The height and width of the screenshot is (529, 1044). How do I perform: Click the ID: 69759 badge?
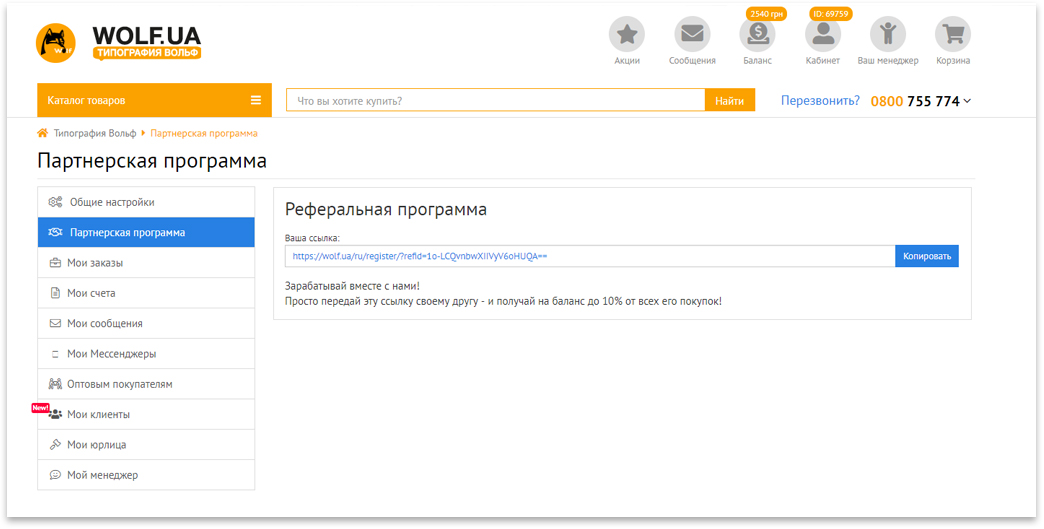click(830, 14)
